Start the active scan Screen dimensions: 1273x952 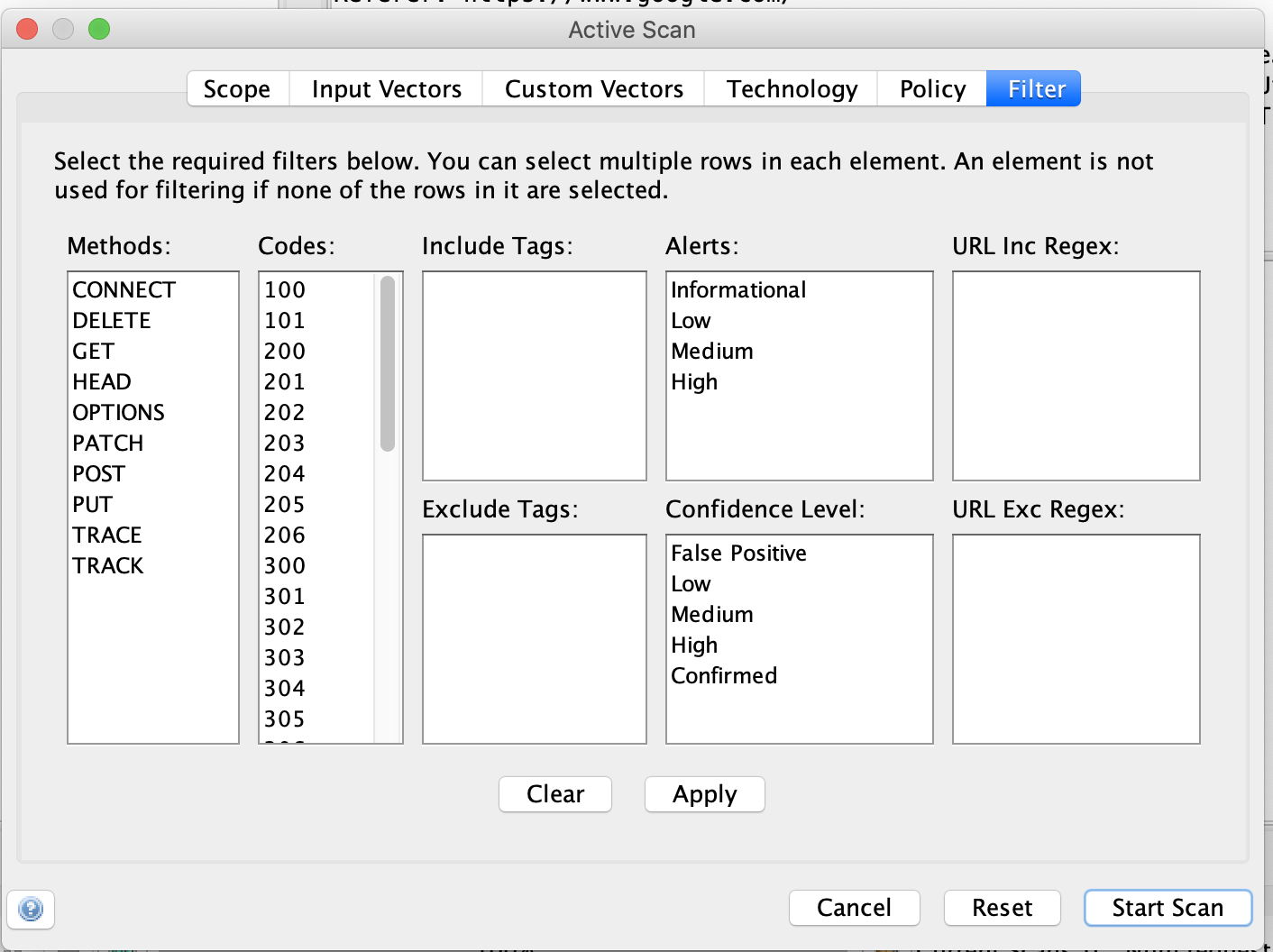point(1168,908)
